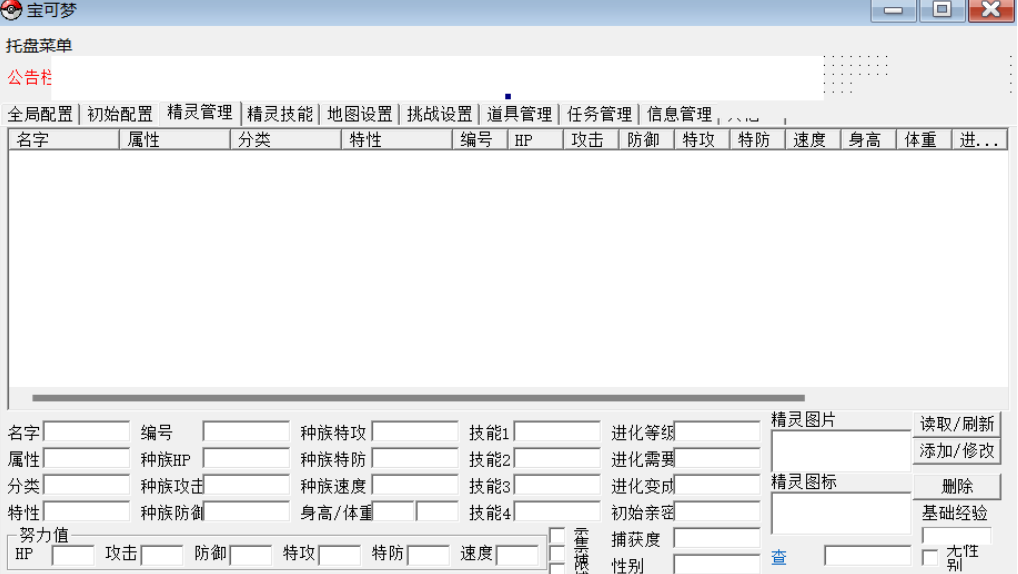Screen dimensions: 1018x574
Task: Select the 精灵技能 tab
Action: [x=280, y=114]
